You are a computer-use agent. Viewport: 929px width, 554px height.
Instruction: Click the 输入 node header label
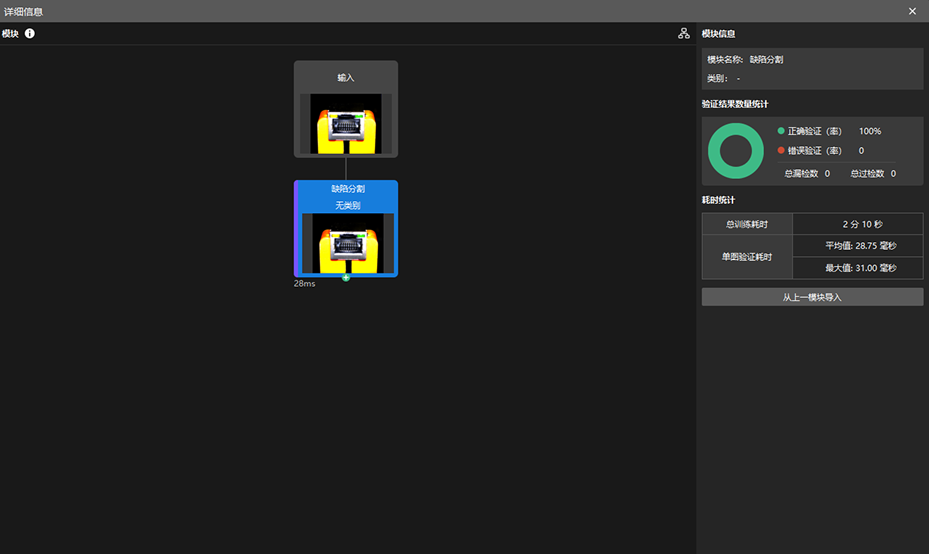(346, 78)
